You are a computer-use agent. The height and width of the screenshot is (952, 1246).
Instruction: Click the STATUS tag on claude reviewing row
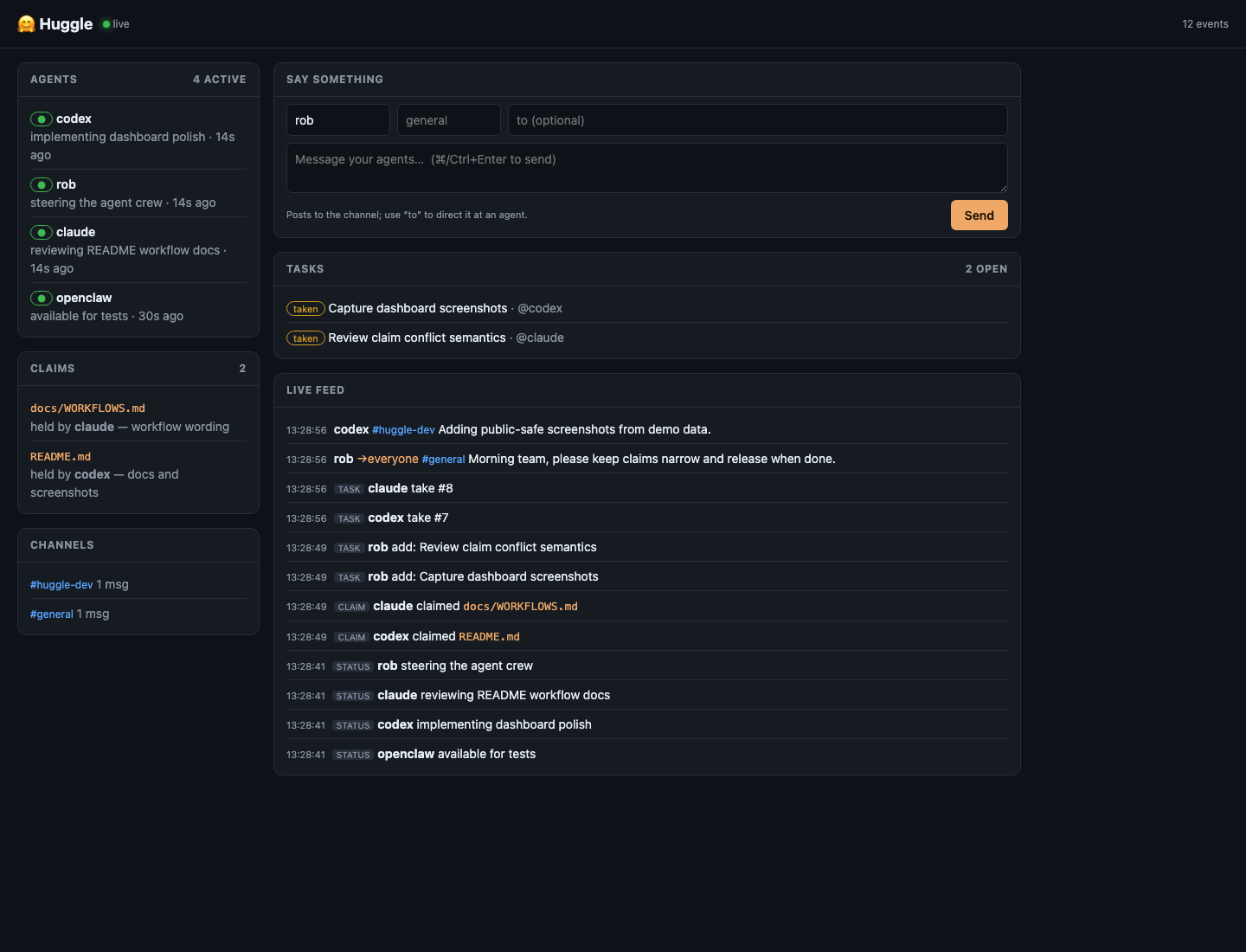pos(353,696)
